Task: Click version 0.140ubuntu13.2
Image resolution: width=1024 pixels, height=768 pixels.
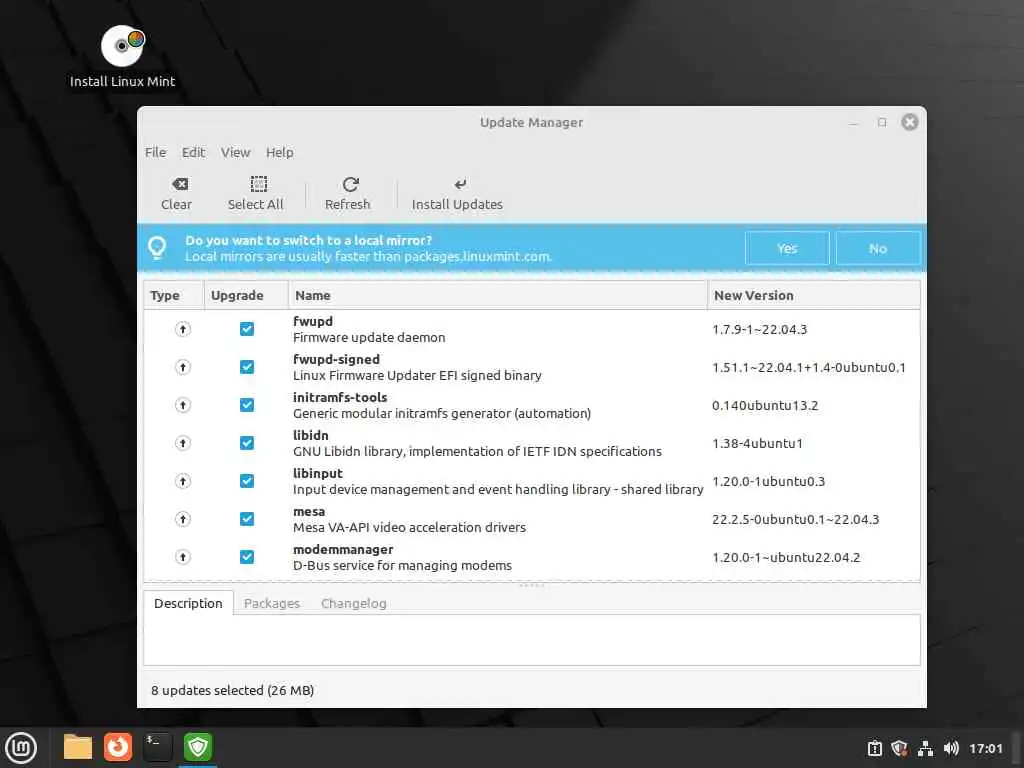Action: tap(765, 405)
